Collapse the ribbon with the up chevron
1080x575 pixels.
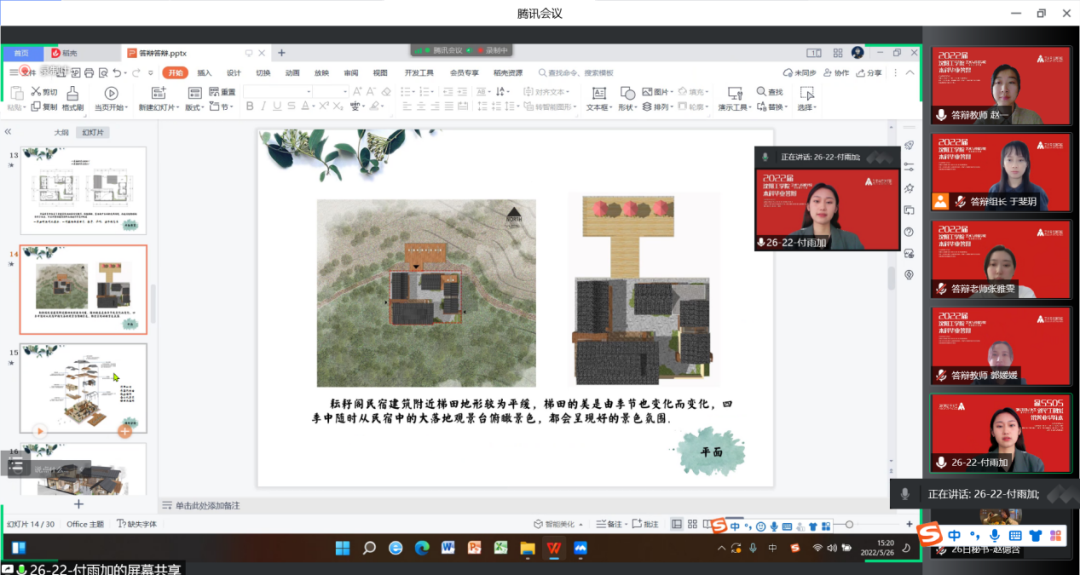tap(910, 73)
